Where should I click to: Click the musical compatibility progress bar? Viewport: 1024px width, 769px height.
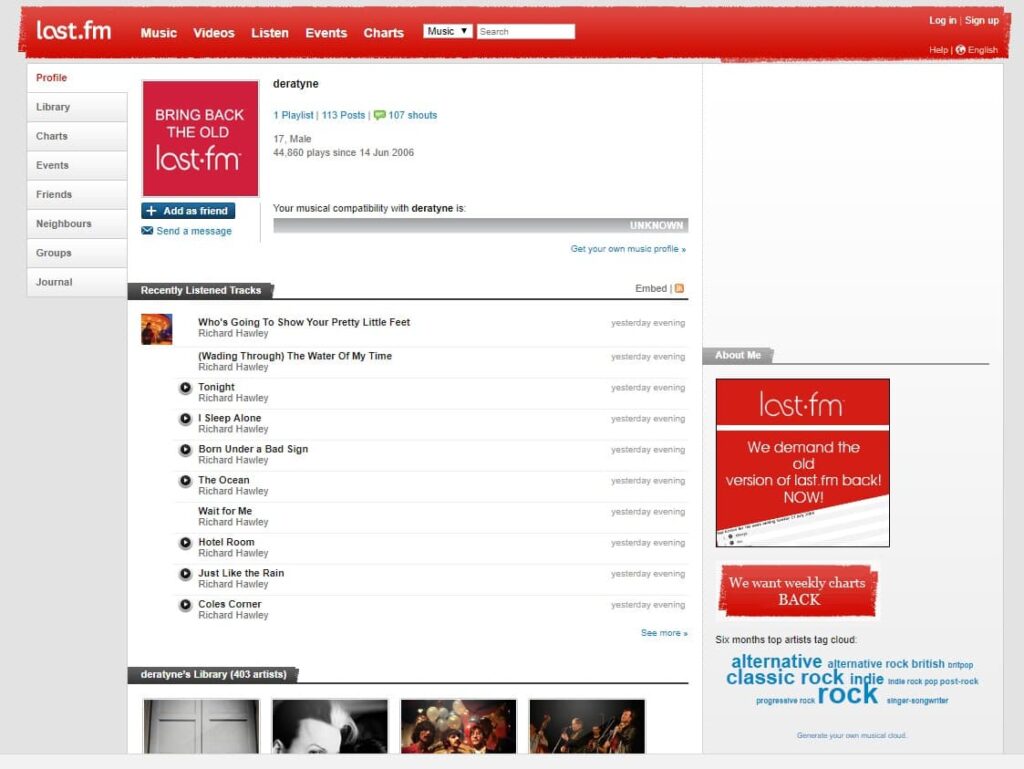(481, 225)
